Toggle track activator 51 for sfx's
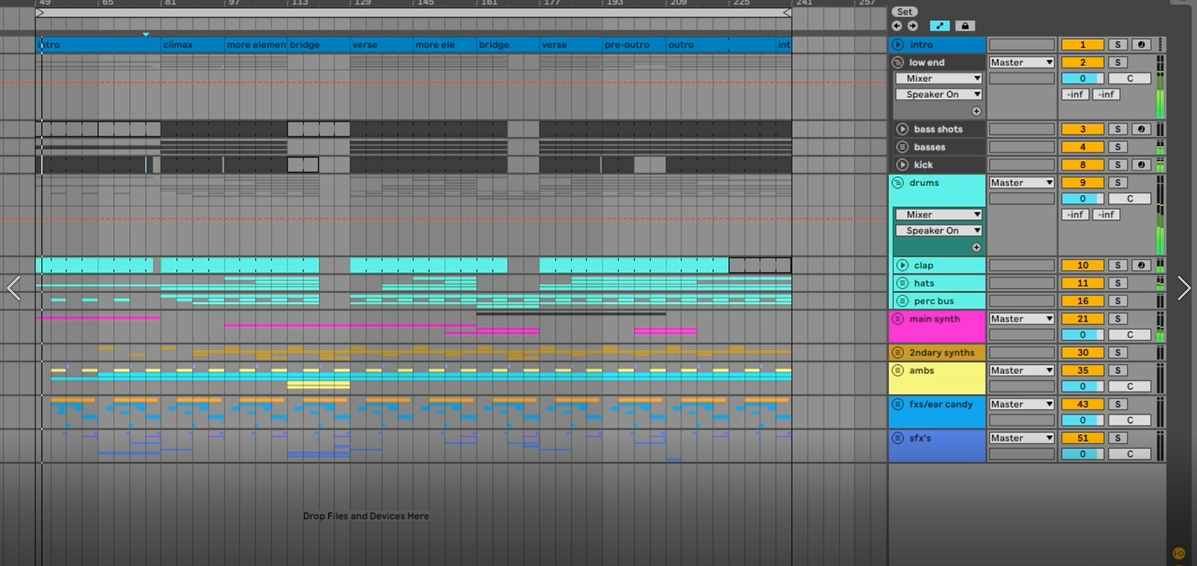This screenshot has width=1197, height=566. (x=1082, y=438)
